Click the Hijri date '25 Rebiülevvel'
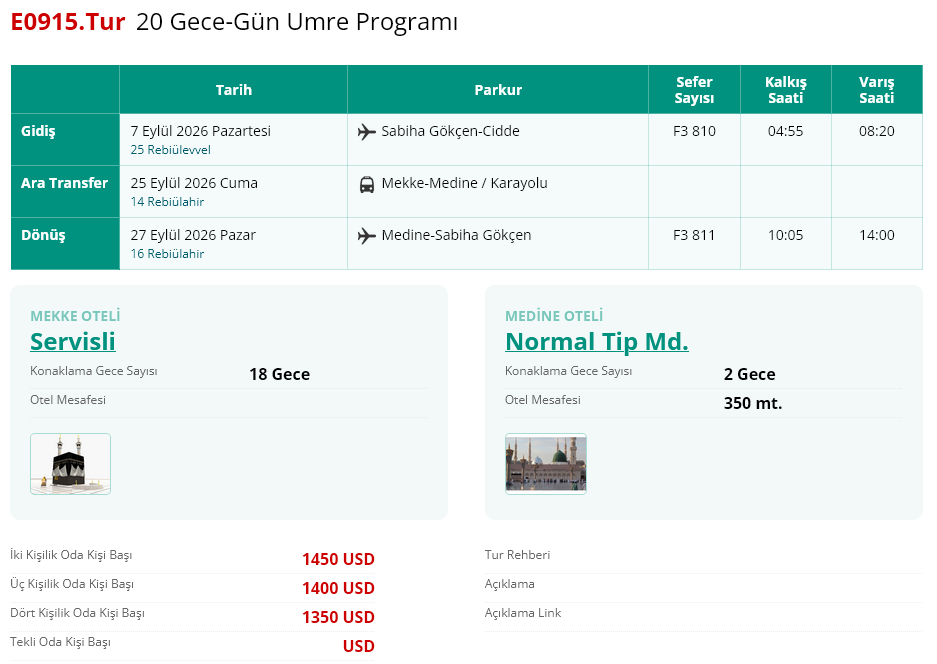Viewport: 937px width, 664px height. [170, 149]
